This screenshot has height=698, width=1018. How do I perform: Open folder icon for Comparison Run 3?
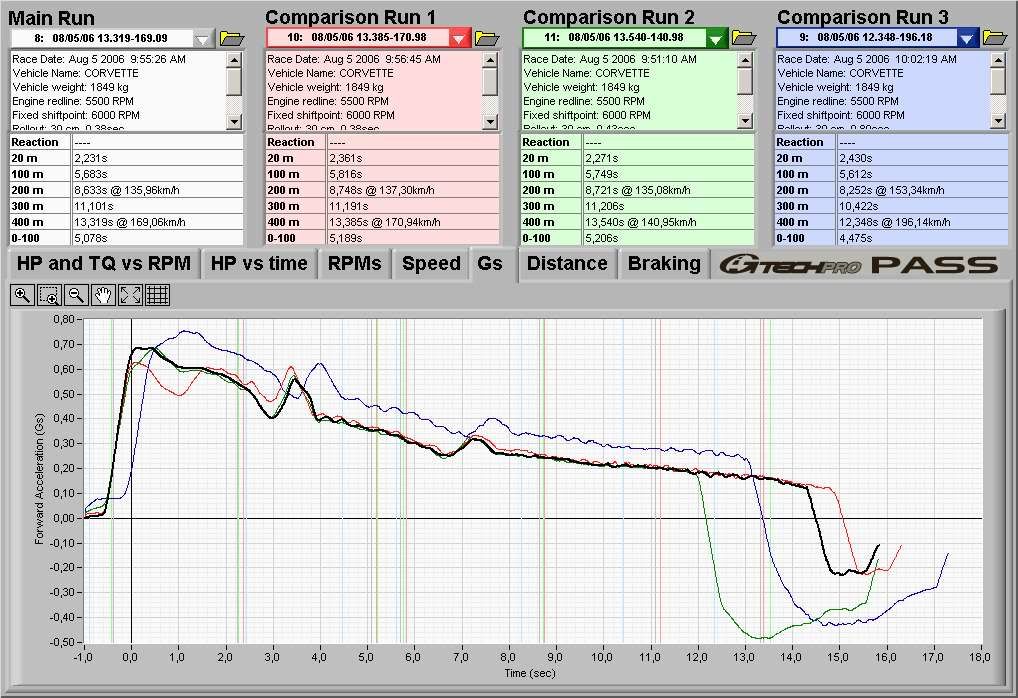tap(994, 38)
